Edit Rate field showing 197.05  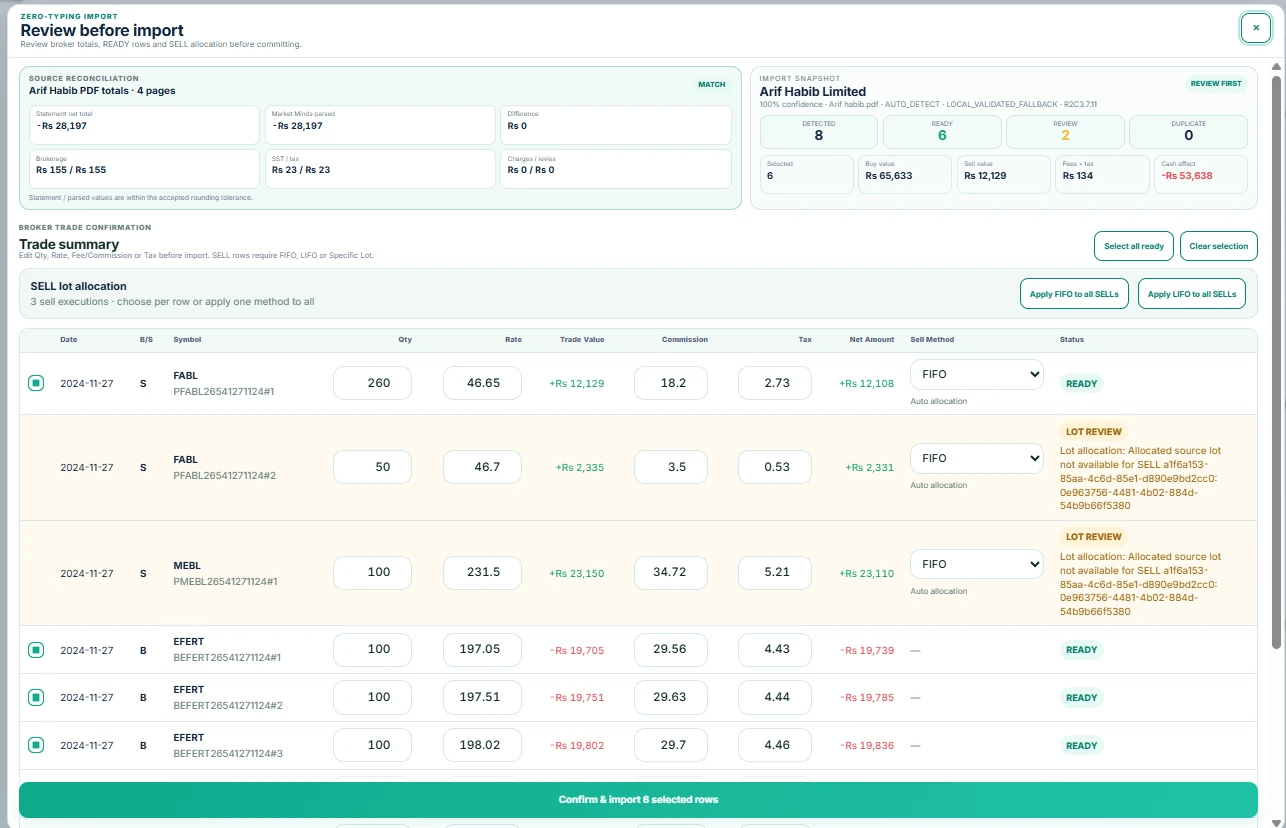click(482, 650)
